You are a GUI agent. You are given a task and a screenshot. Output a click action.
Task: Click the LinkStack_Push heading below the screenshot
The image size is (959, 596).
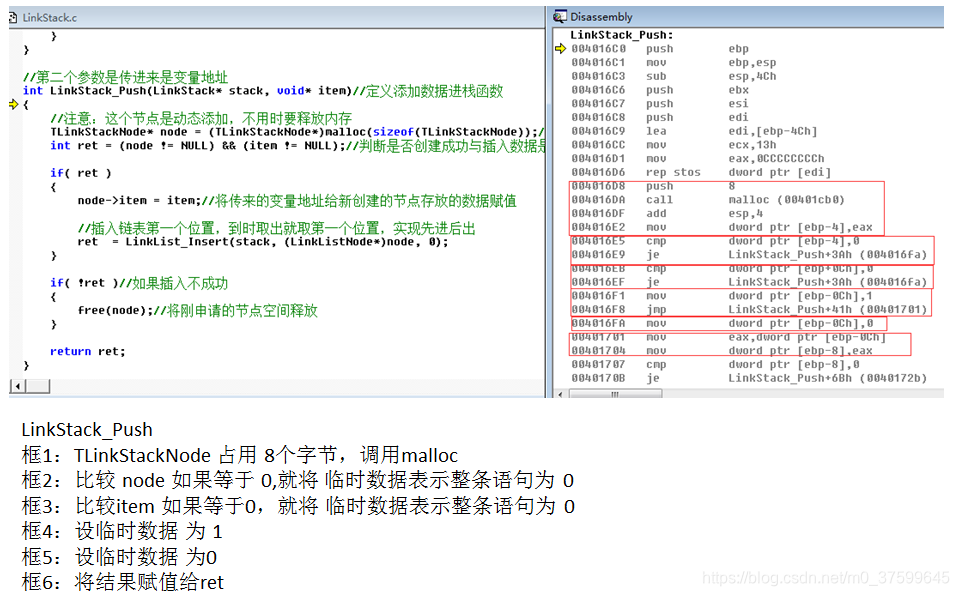point(87,430)
